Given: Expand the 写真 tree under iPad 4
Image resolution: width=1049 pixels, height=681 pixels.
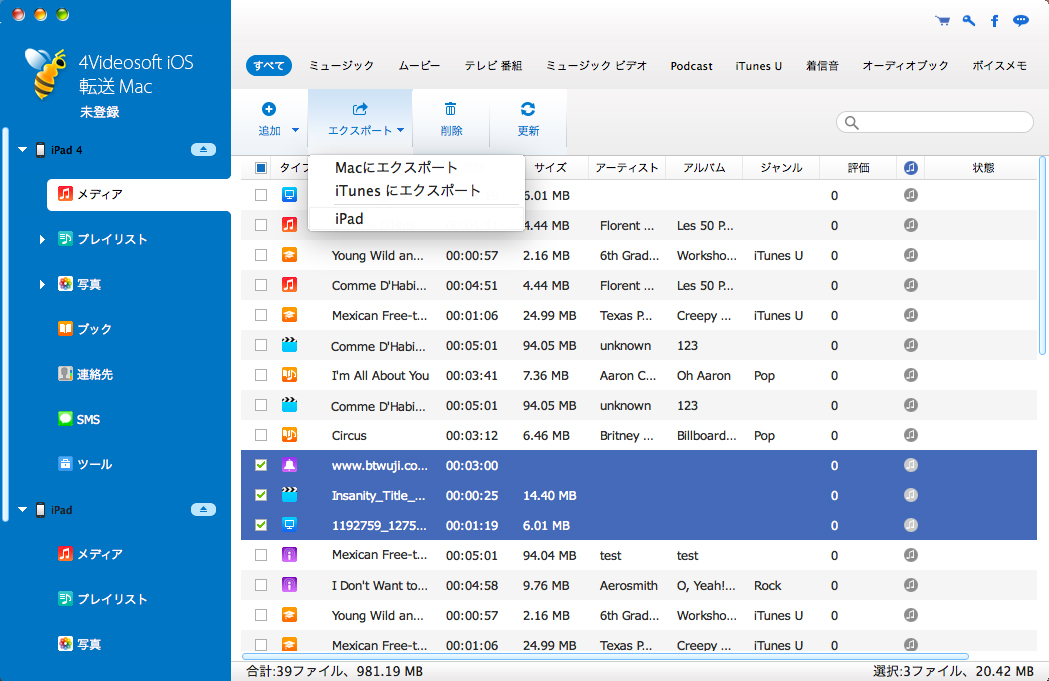Looking at the screenshot, I should click(42, 284).
